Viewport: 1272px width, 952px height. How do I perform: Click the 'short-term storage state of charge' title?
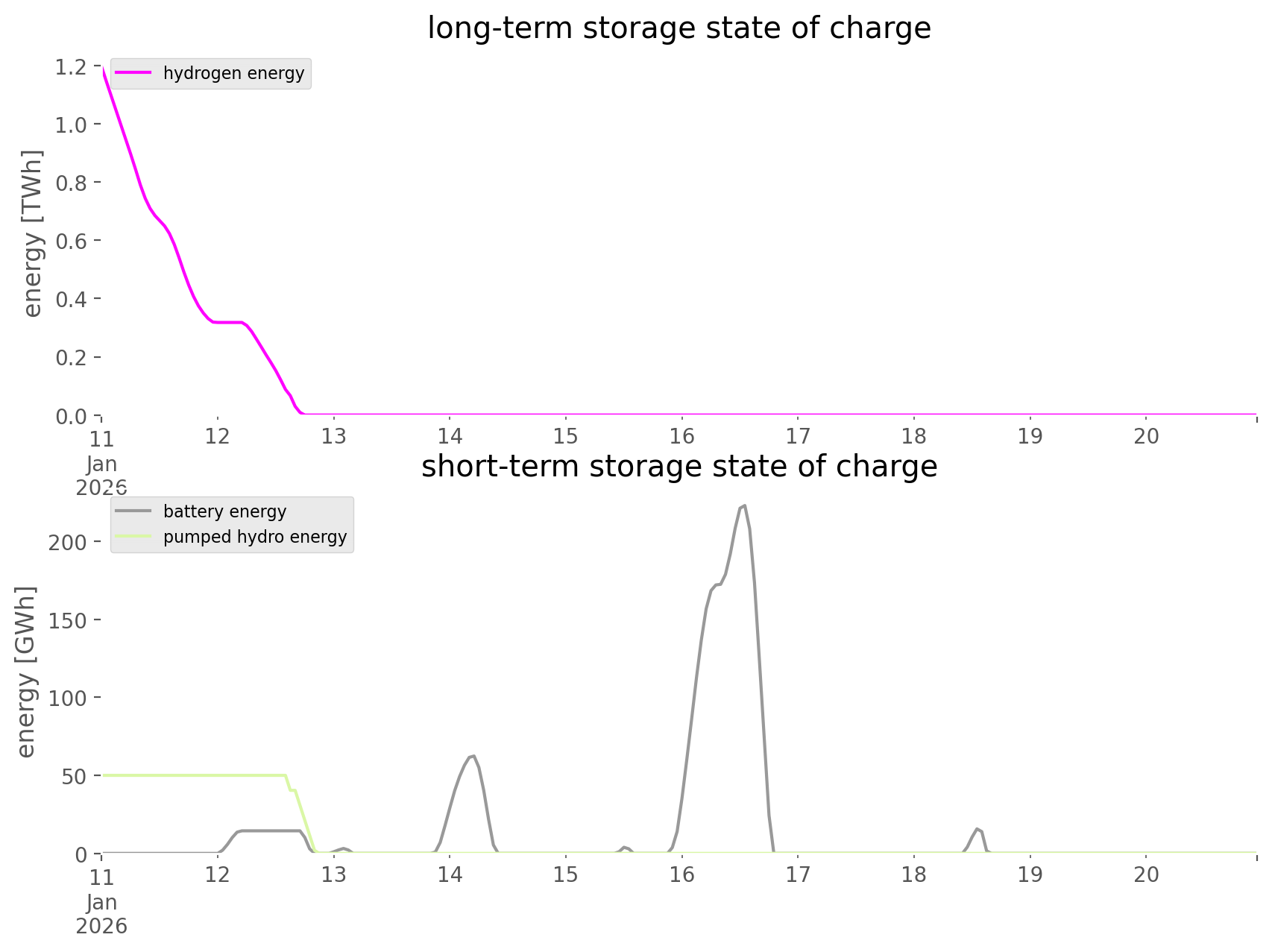pos(678,467)
